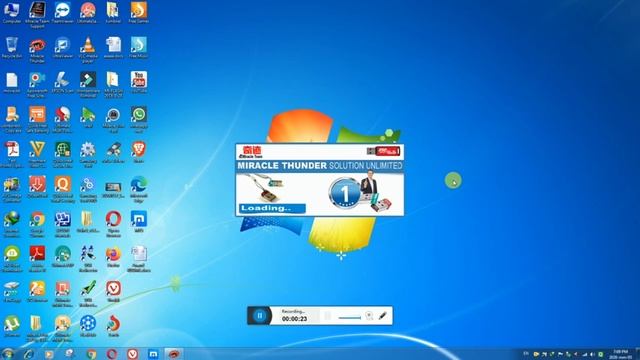Click the Windows Start button

[x=7, y=354]
